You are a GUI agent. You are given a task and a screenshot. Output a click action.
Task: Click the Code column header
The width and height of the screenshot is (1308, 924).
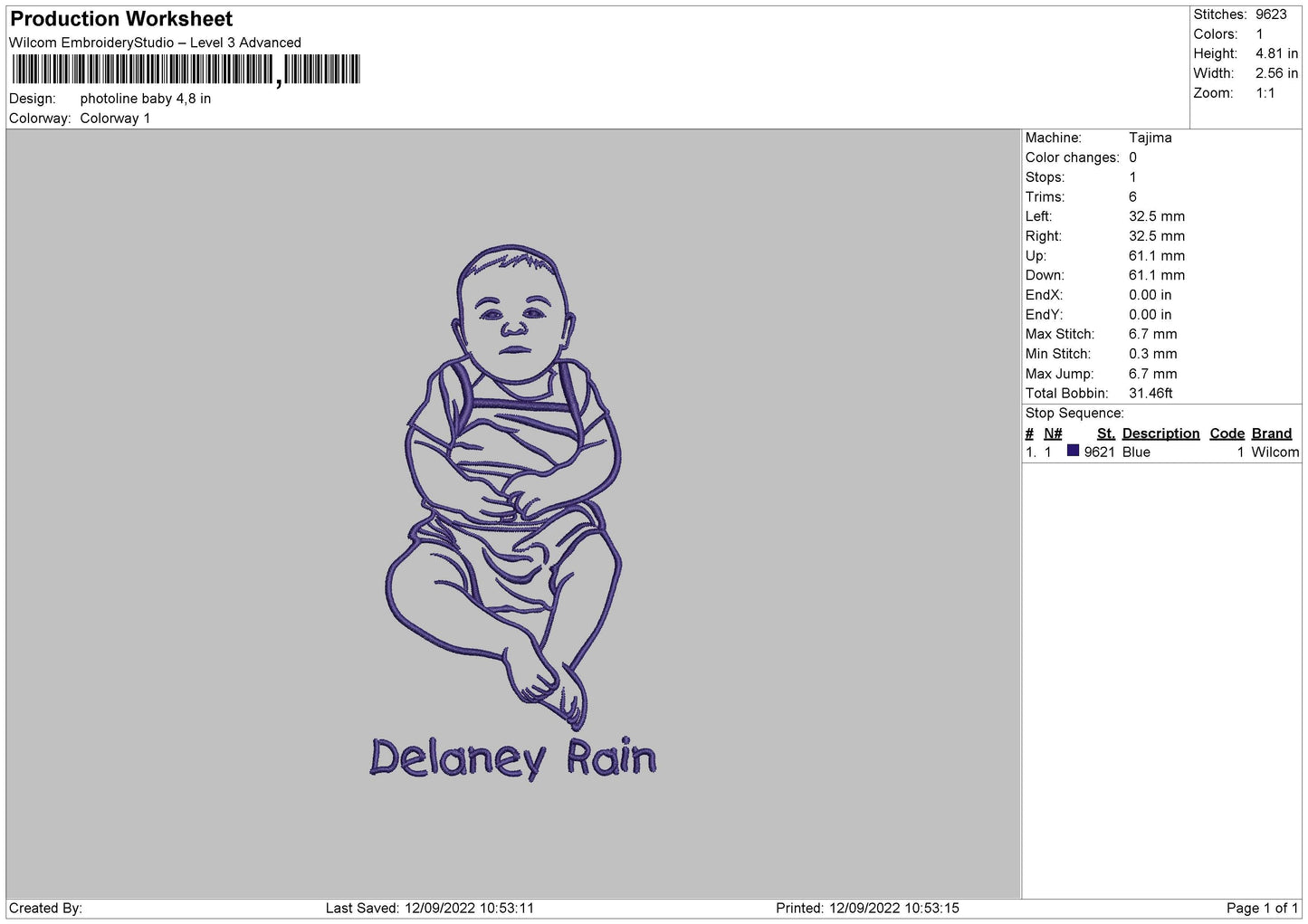tap(1227, 433)
